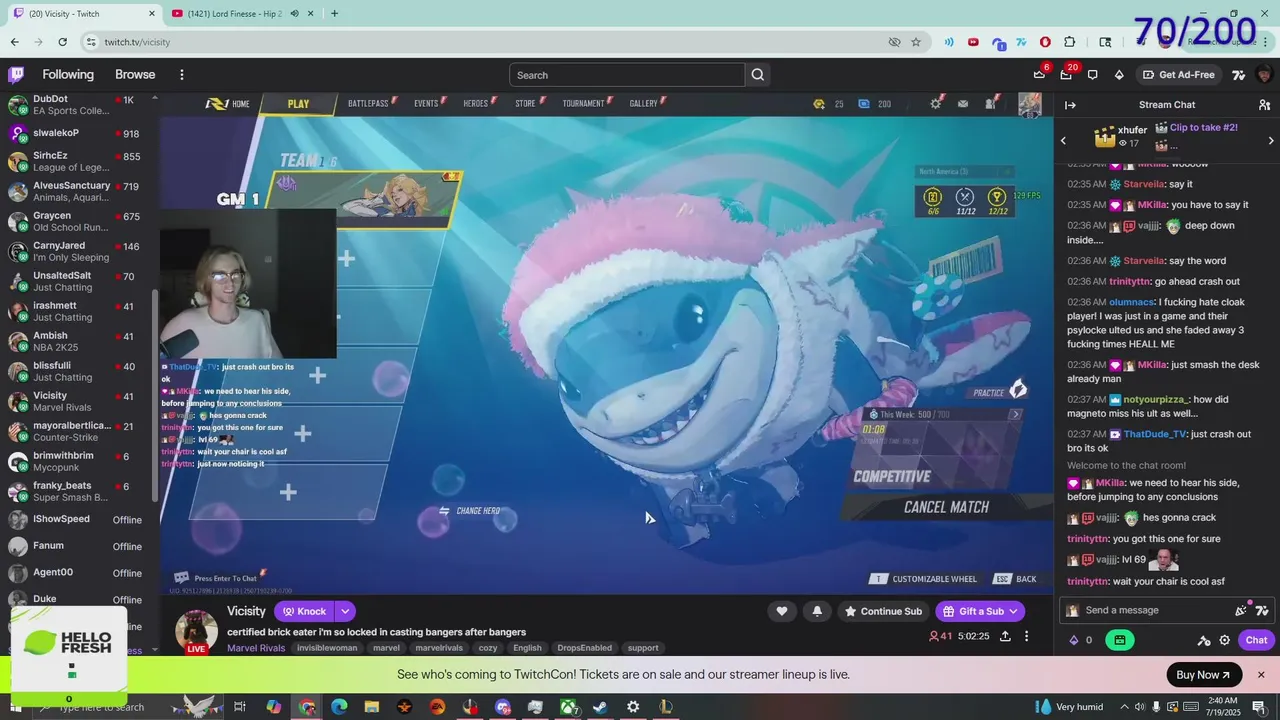The image size is (1280, 720).
Task: Open a new browser tab
Action: (x=334, y=14)
